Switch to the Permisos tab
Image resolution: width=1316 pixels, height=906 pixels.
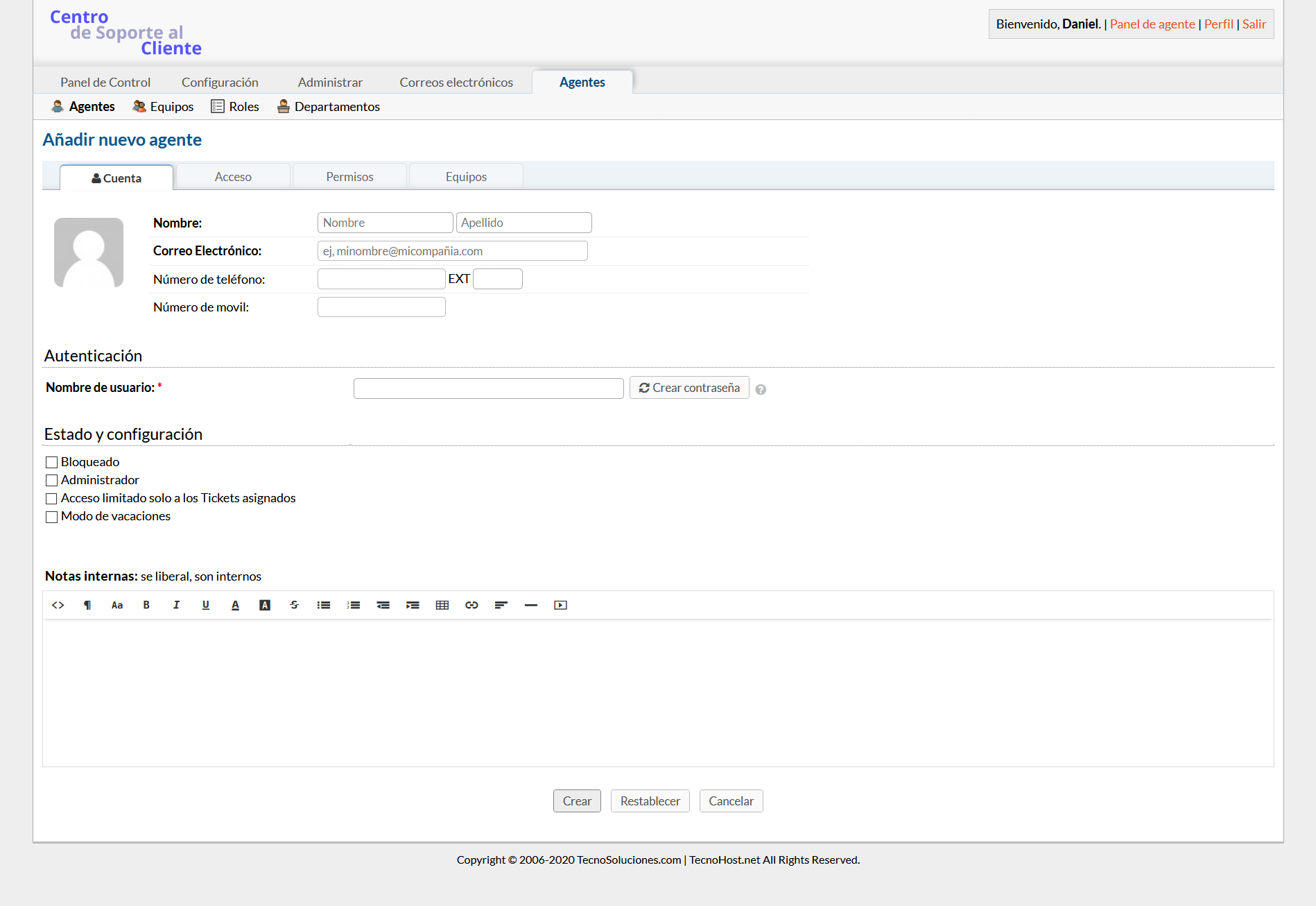coord(349,177)
